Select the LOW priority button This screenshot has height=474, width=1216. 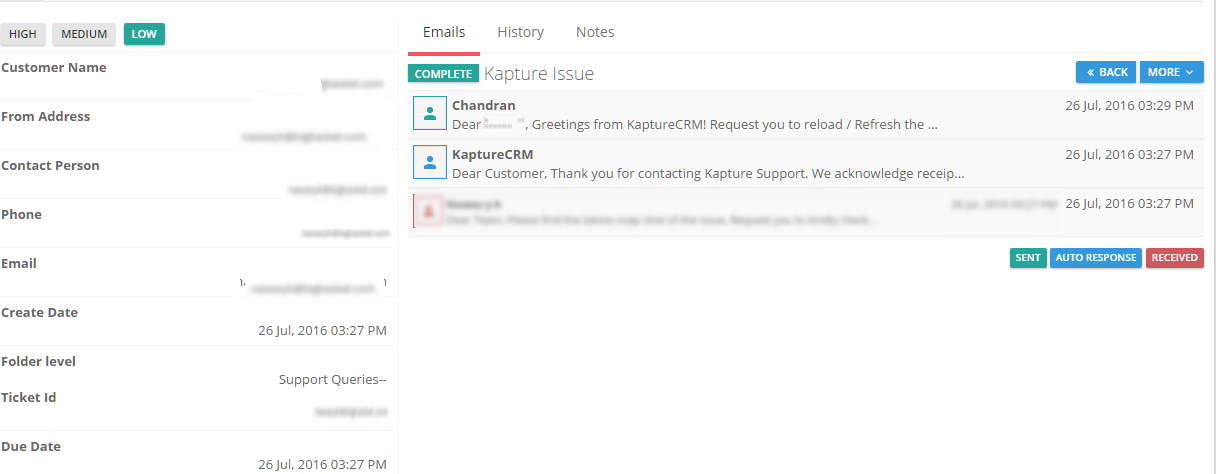point(144,34)
